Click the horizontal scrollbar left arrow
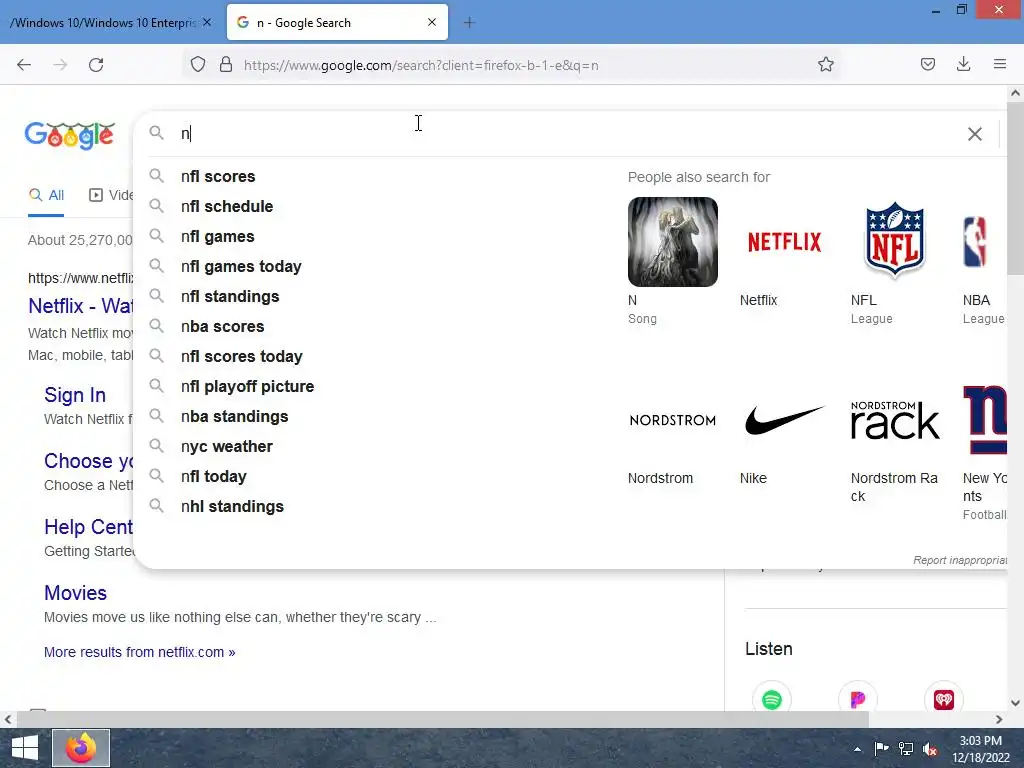Image resolution: width=1024 pixels, height=768 pixels. (x=8, y=720)
